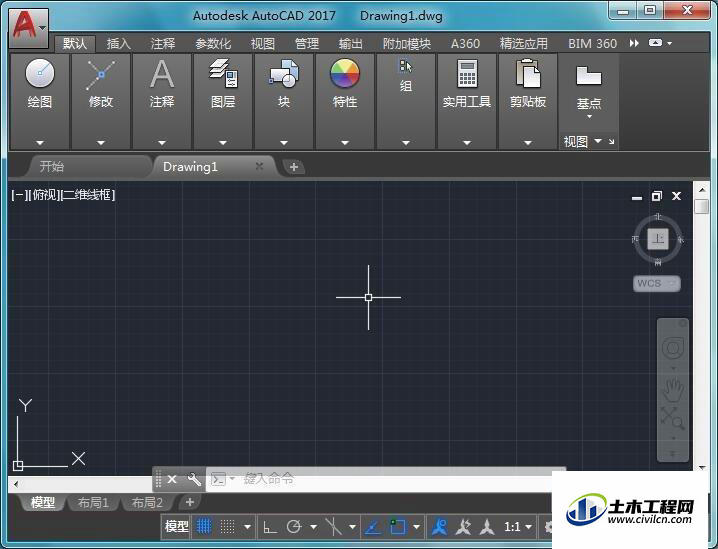Toggle polar tracking in status bar

coord(294,527)
